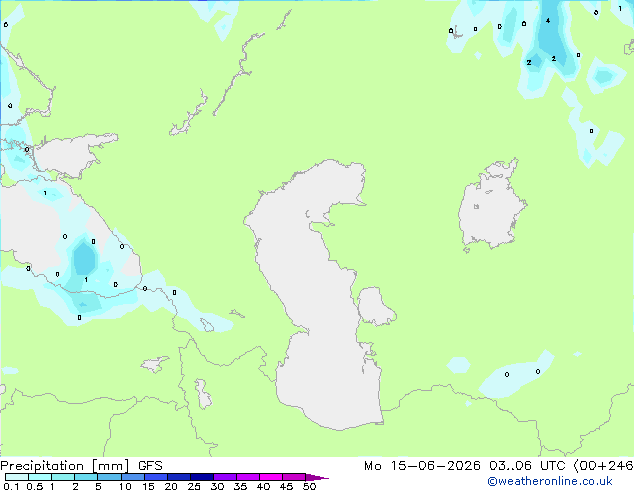Click the 'Mo 15-06-2026' date text
The width and height of the screenshot is (634, 490).
pyautogui.click(x=422, y=466)
